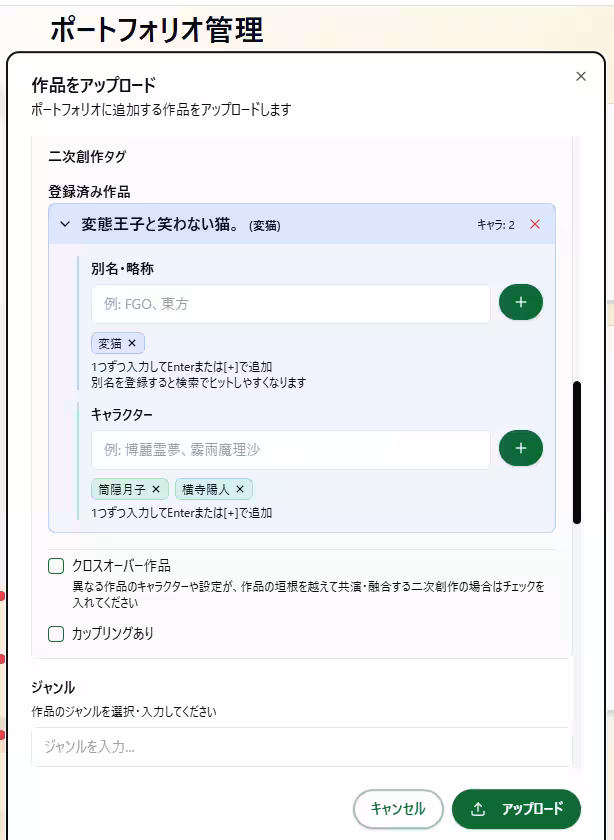Image resolution: width=614 pixels, height=840 pixels.
Task: Add an alias using the green plus button
Action: tap(520, 302)
